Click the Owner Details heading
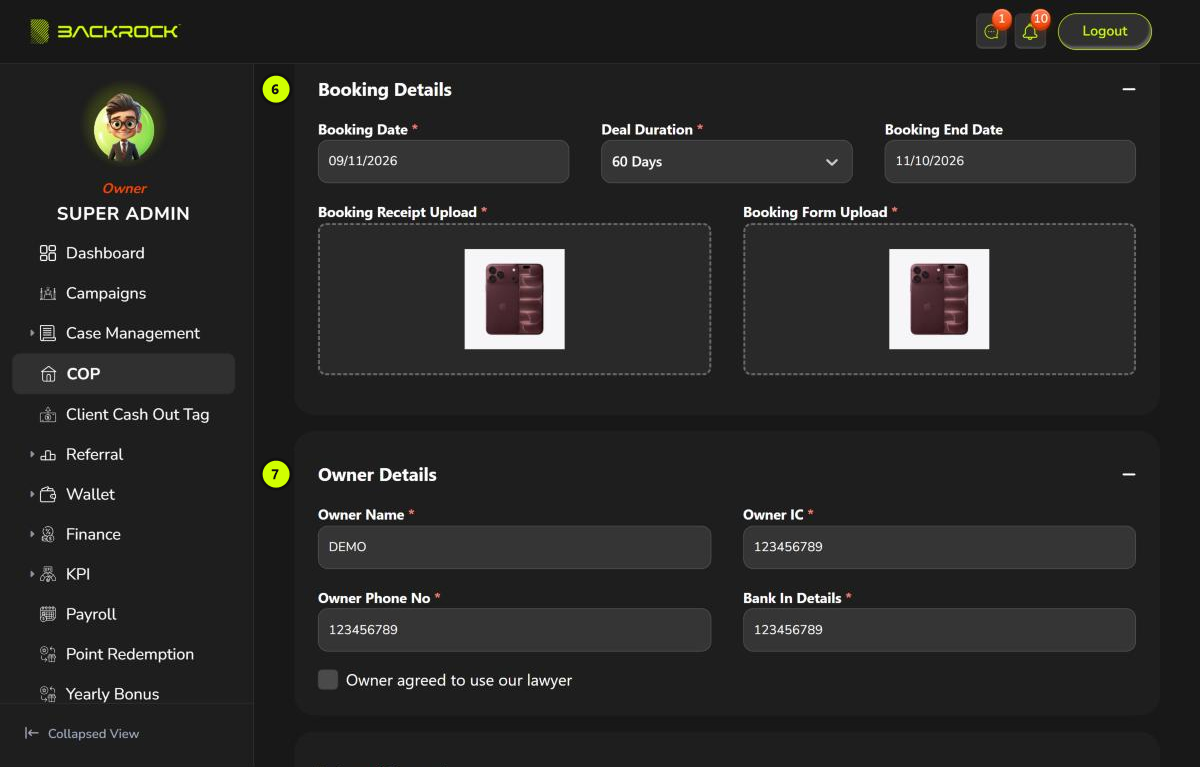The image size is (1200, 767). click(377, 475)
